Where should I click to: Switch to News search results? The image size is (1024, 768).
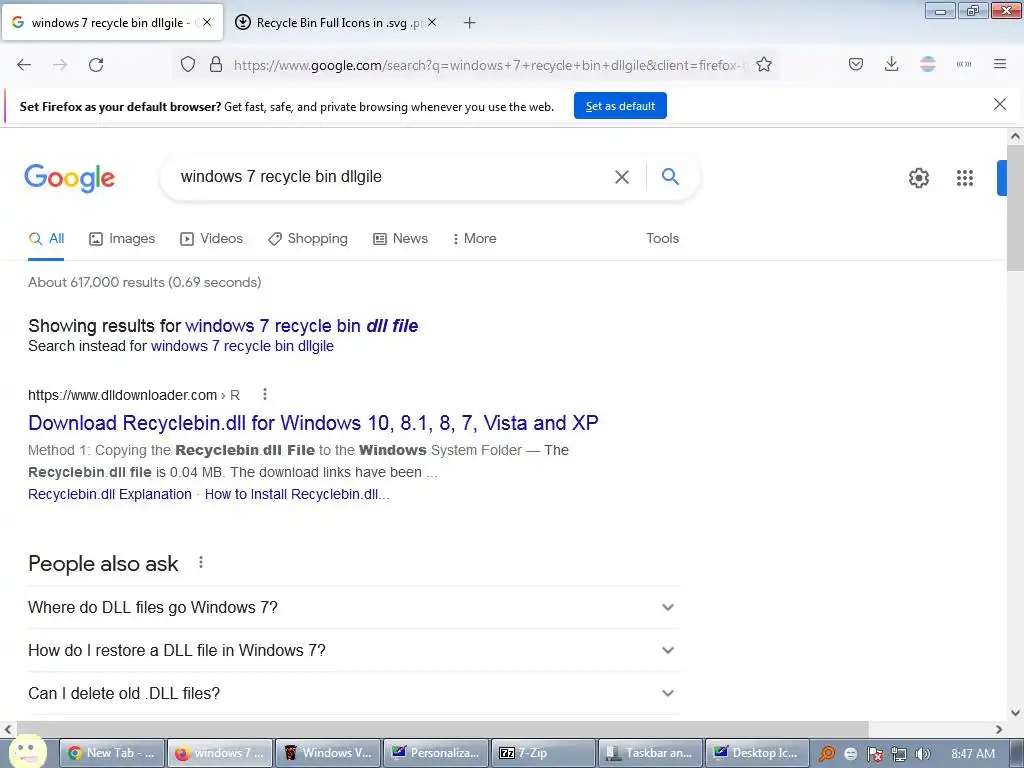[400, 238]
